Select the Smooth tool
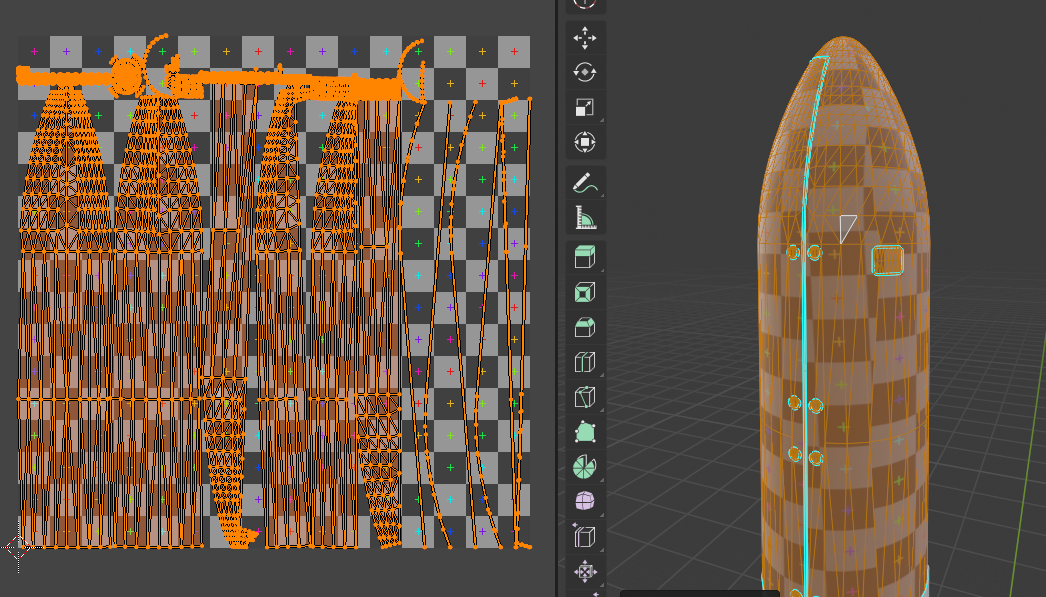1046x597 pixels. 585,502
